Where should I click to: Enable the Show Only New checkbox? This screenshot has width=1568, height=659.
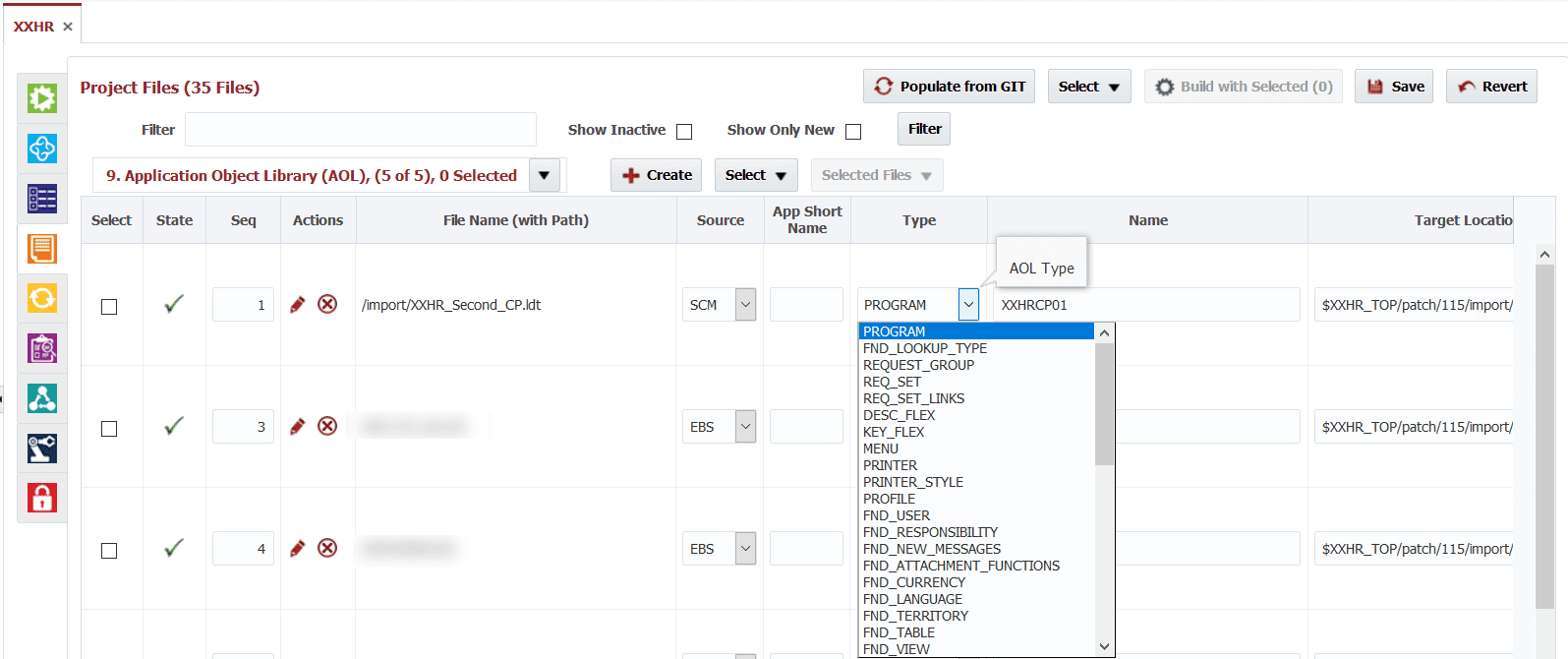click(x=853, y=132)
